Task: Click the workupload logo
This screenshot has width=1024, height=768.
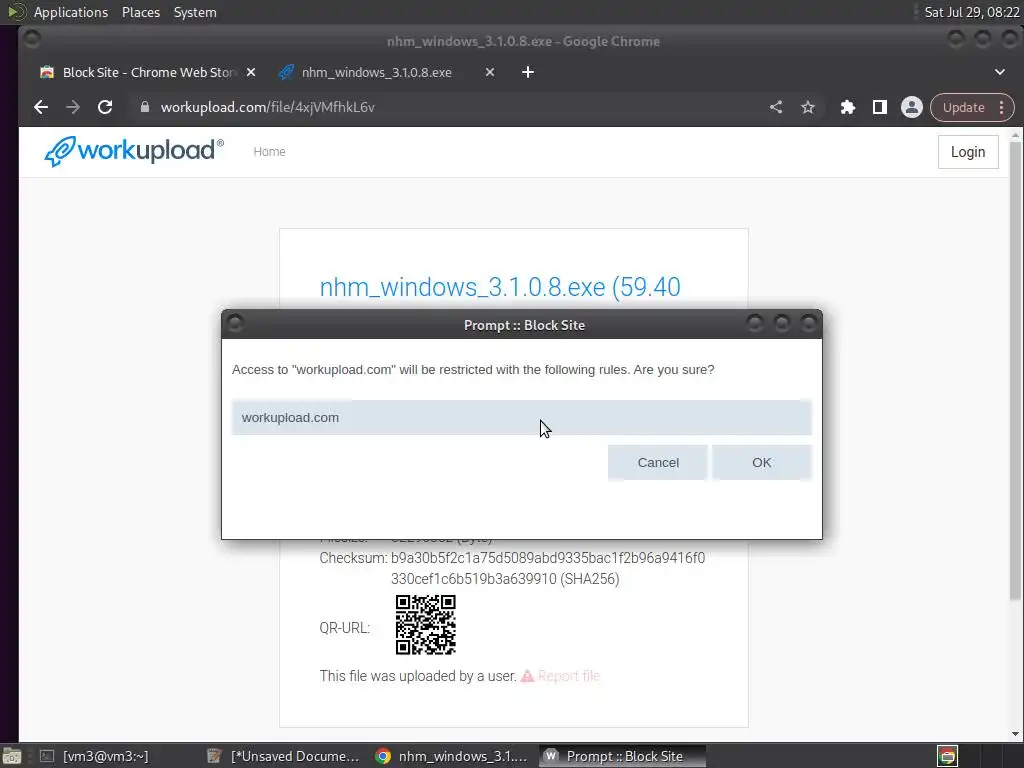Action: click(134, 152)
